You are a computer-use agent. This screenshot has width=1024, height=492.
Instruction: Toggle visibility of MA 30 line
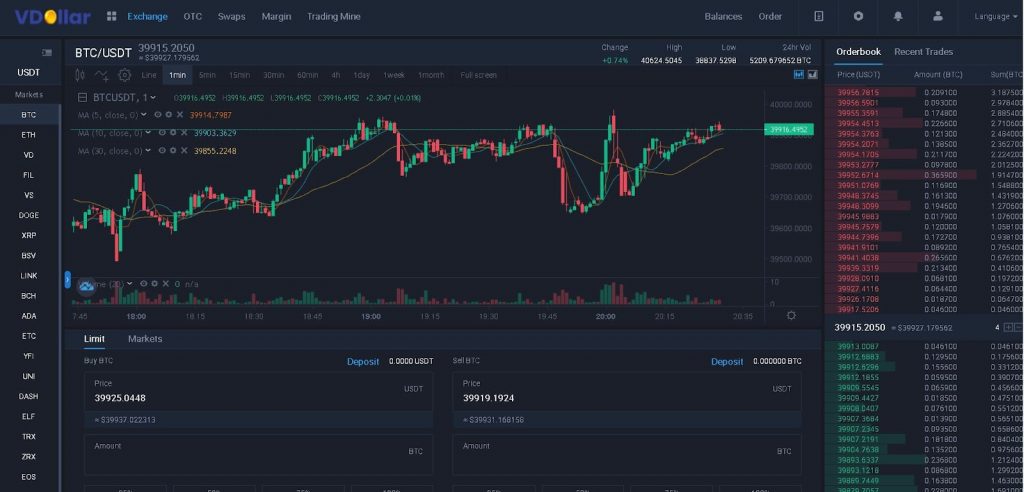[162, 151]
